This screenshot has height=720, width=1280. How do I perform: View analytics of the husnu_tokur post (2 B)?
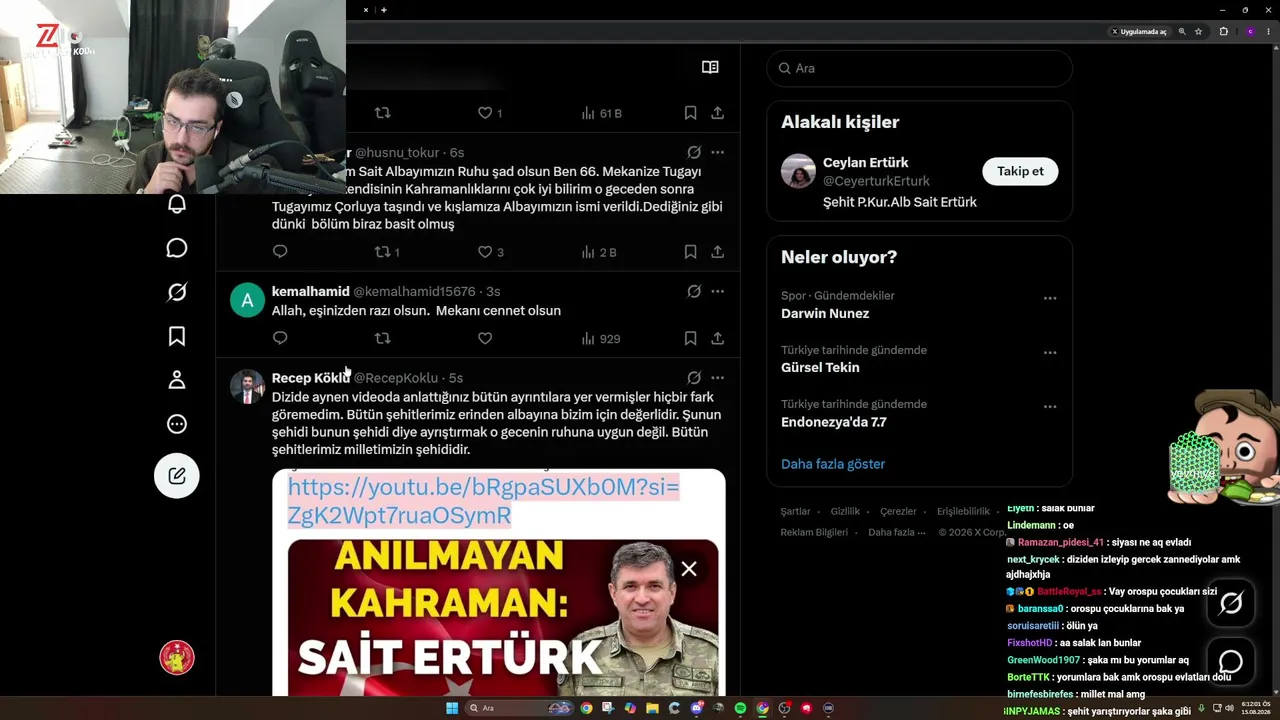pos(599,252)
